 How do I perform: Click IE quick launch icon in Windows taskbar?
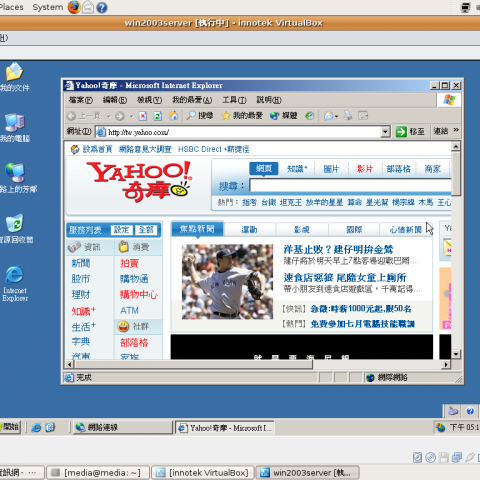coord(36,427)
